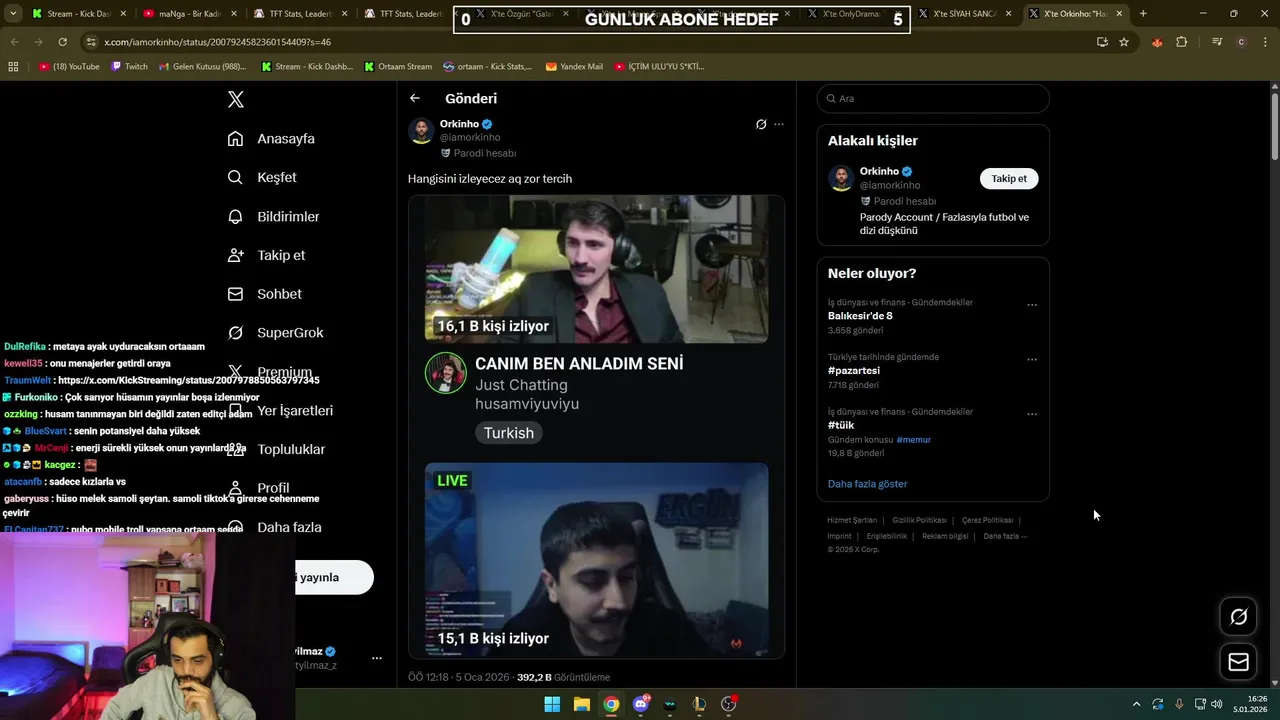Open Sohbet messages

pos(264,294)
